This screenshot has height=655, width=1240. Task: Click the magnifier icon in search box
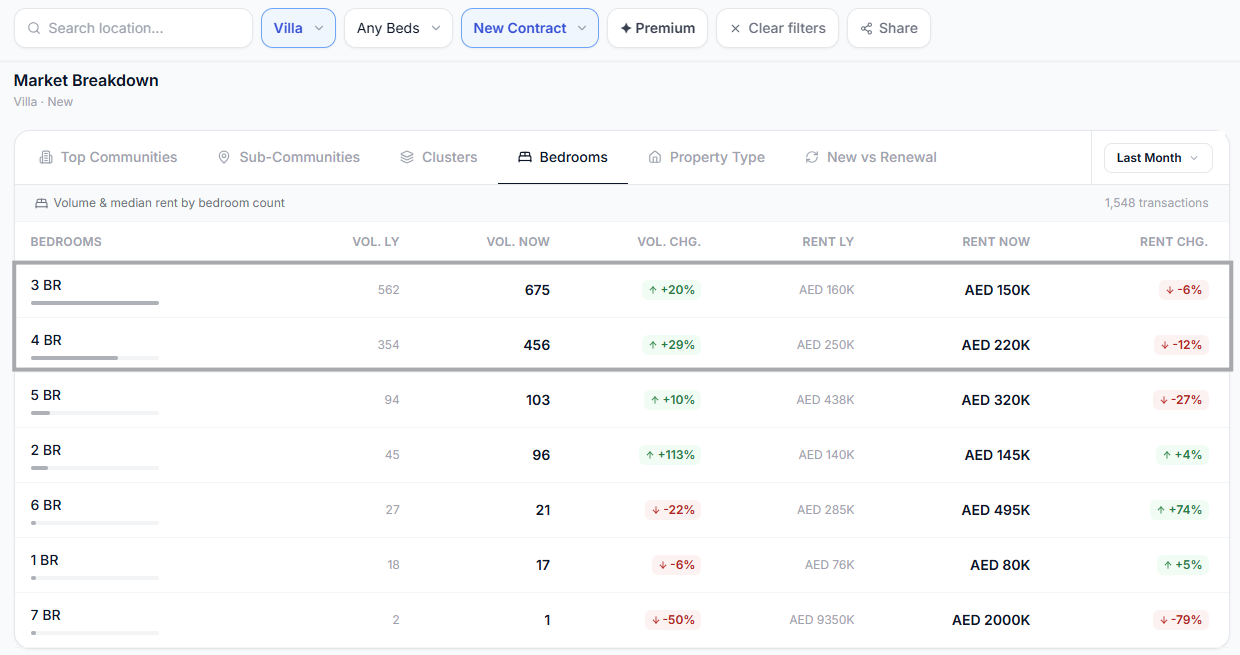coord(34,28)
